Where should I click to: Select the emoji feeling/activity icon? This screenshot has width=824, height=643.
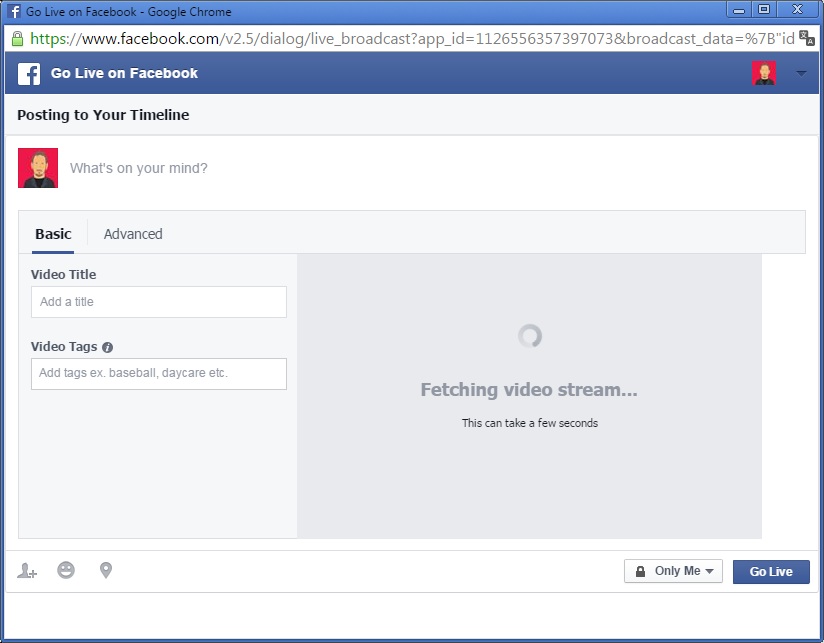click(66, 571)
